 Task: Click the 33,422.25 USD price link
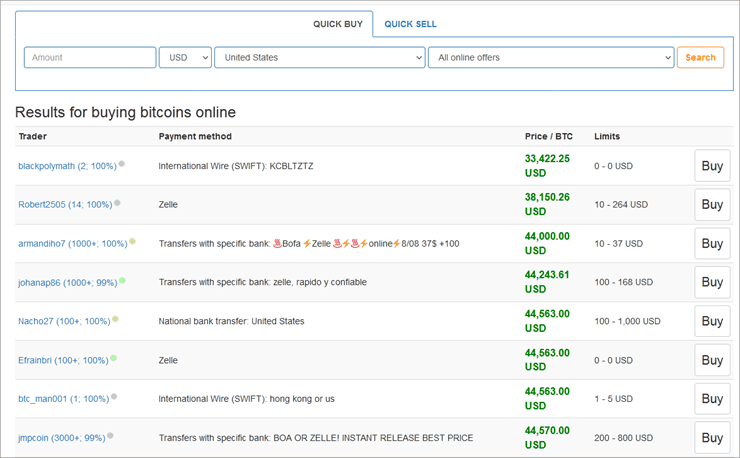tap(547, 165)
